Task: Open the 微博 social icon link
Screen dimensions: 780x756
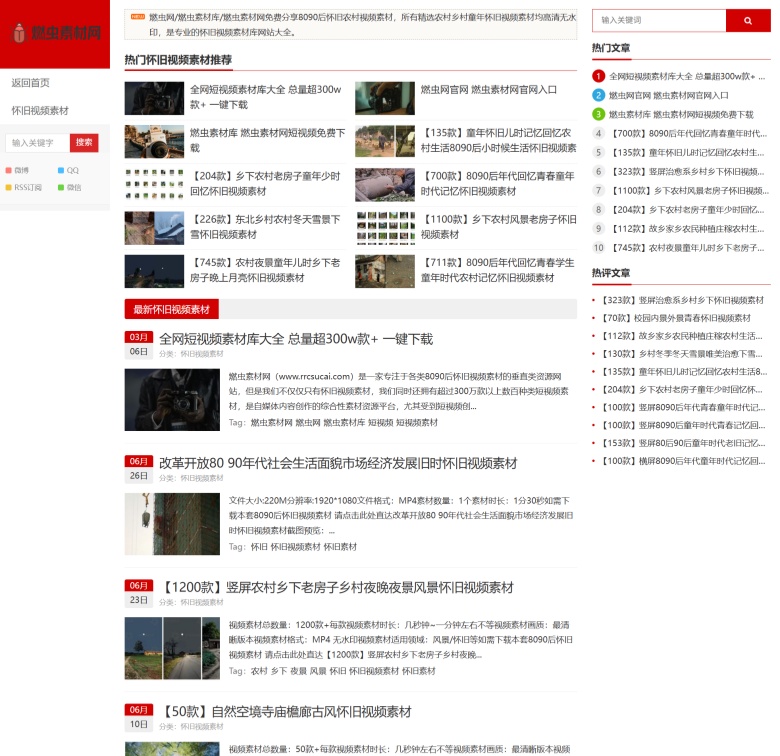Action: tap(17, 171)
